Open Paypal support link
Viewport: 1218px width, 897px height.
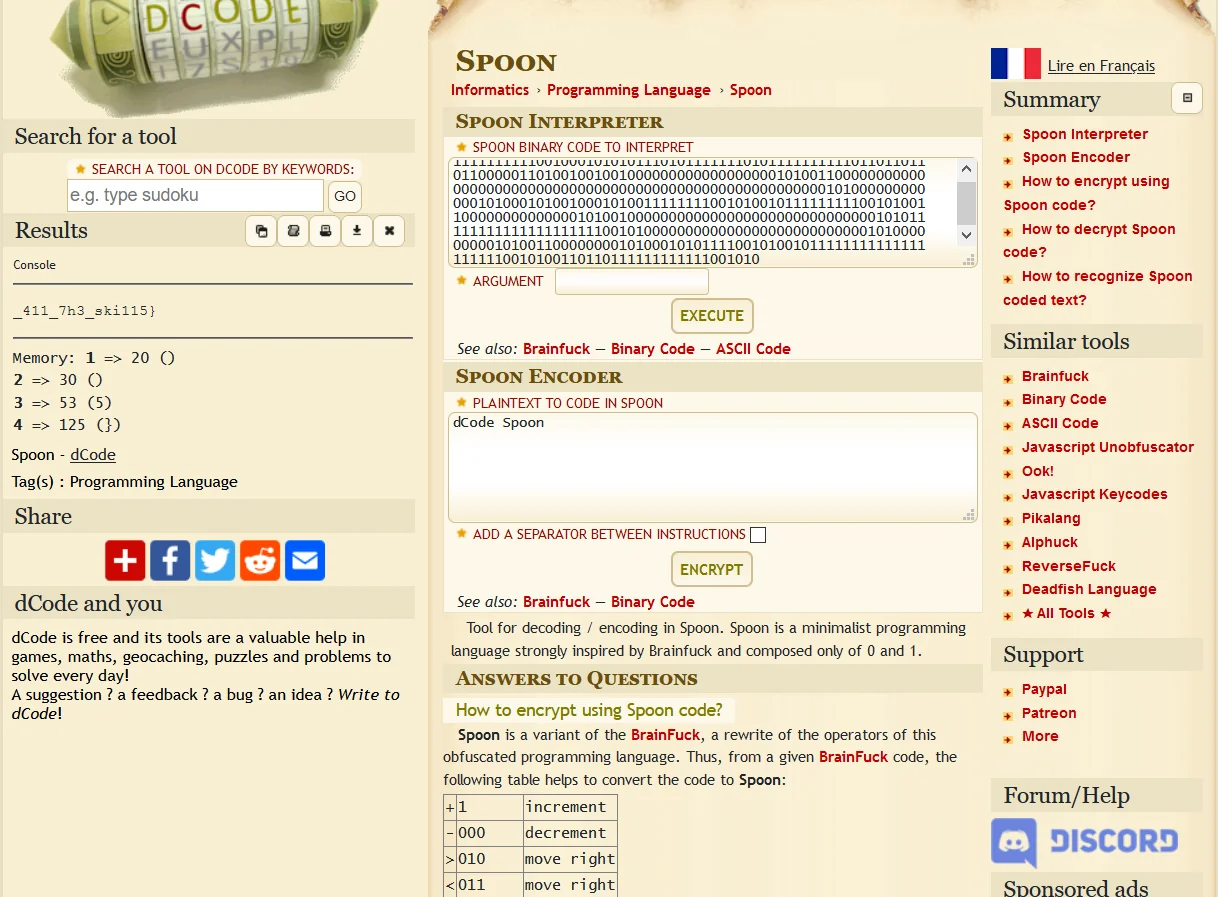(x=1044, y=689)
